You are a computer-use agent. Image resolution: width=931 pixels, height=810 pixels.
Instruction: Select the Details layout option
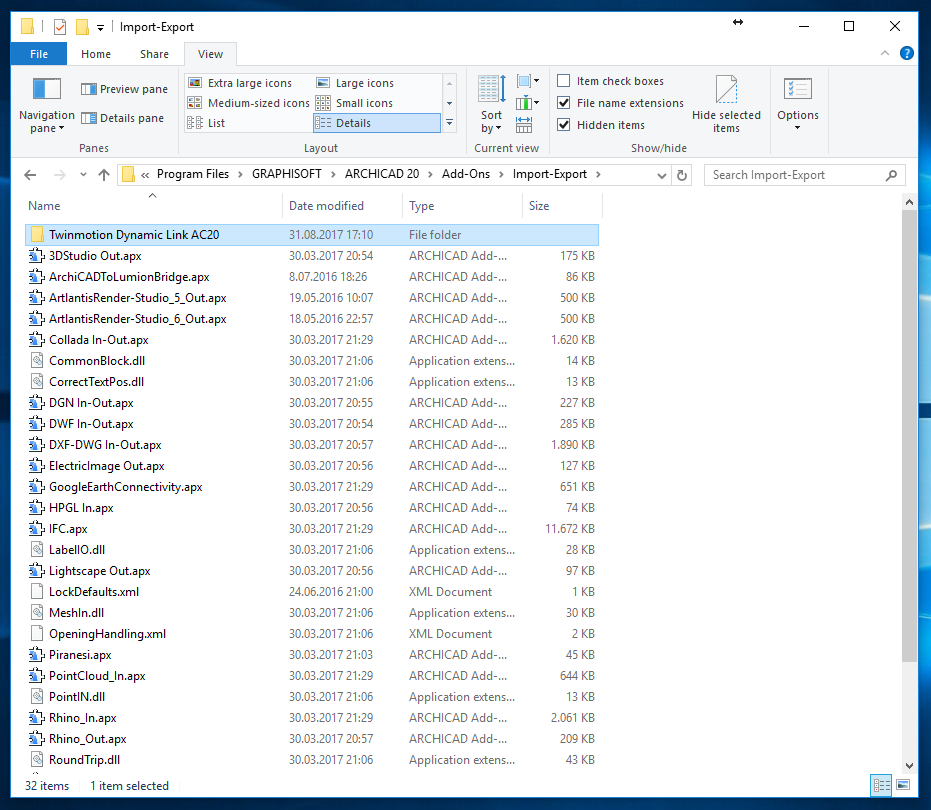point(376,123)
